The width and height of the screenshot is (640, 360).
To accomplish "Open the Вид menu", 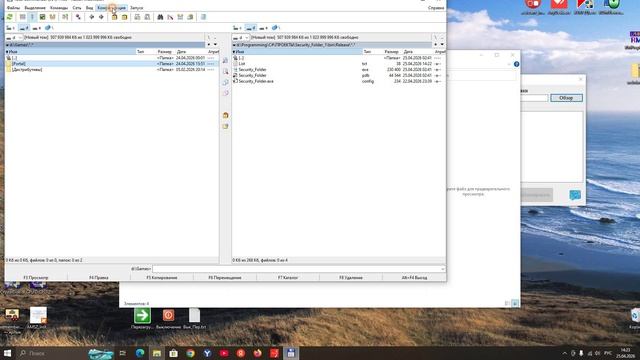I will point(89,8).
